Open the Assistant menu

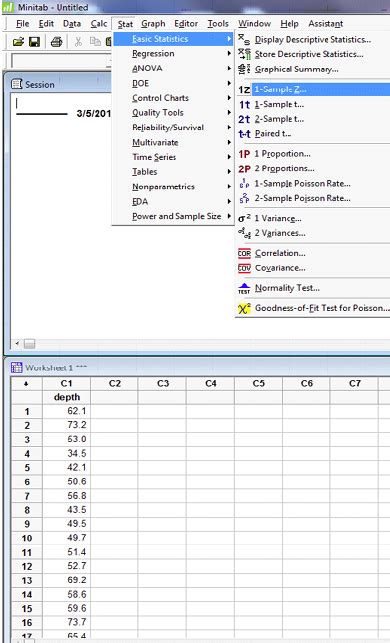[x=326, y=24]
